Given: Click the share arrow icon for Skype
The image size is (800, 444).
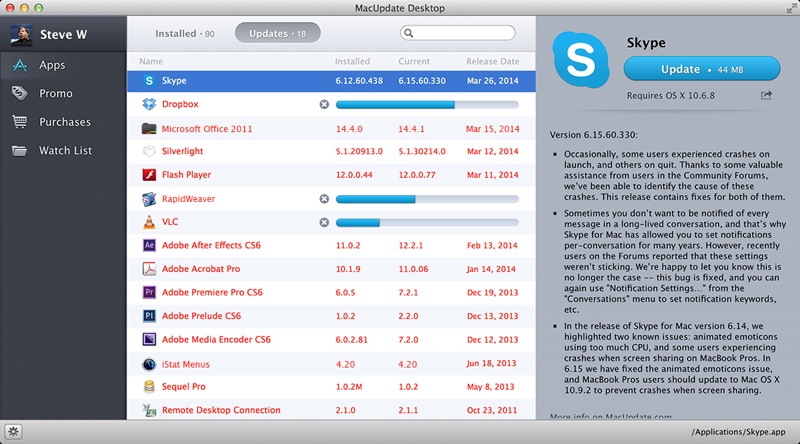Looking at the screenshot, I should [x=766, y=95].
